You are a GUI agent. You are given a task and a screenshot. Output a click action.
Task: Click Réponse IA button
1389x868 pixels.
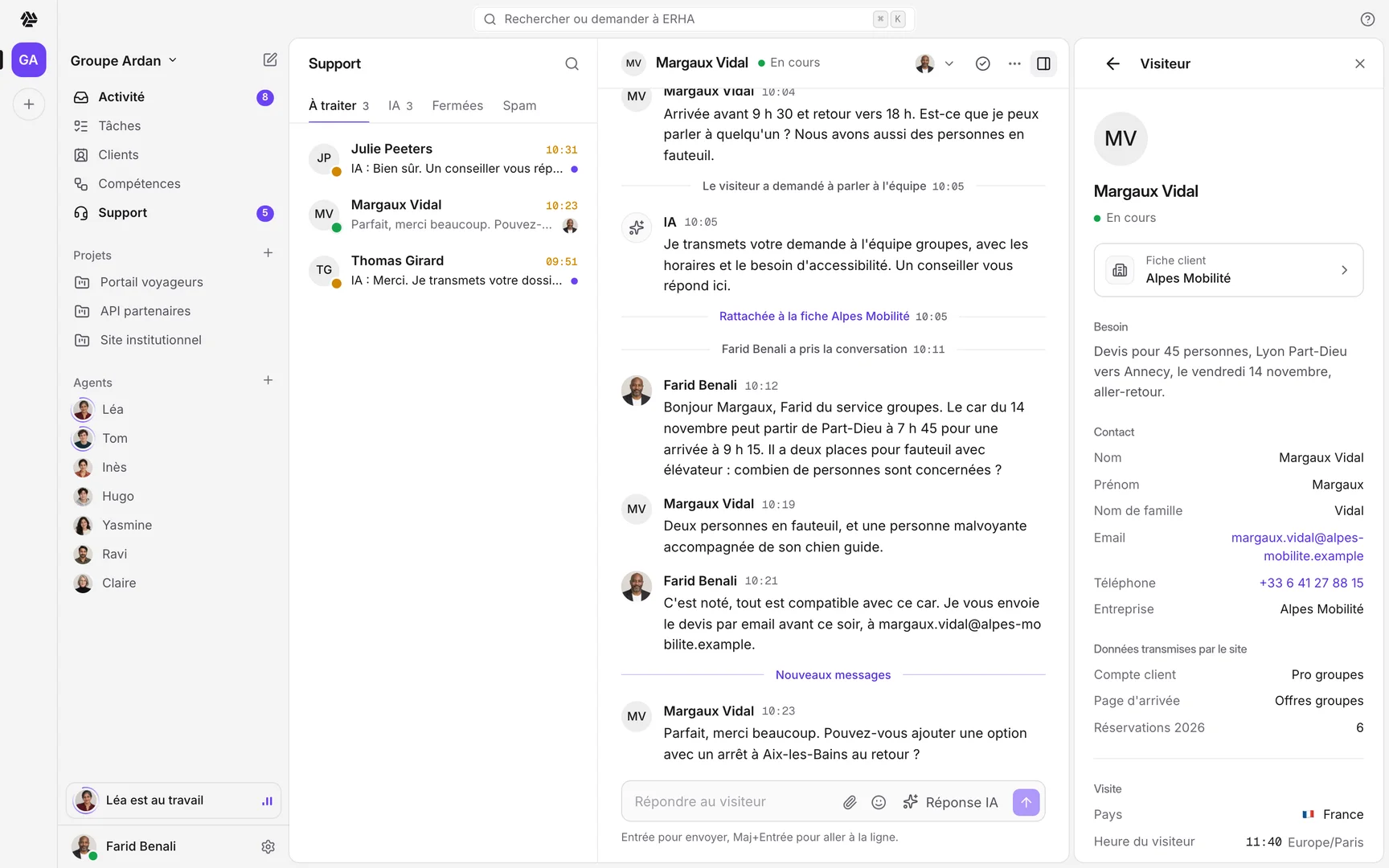(x=950, y=802)
